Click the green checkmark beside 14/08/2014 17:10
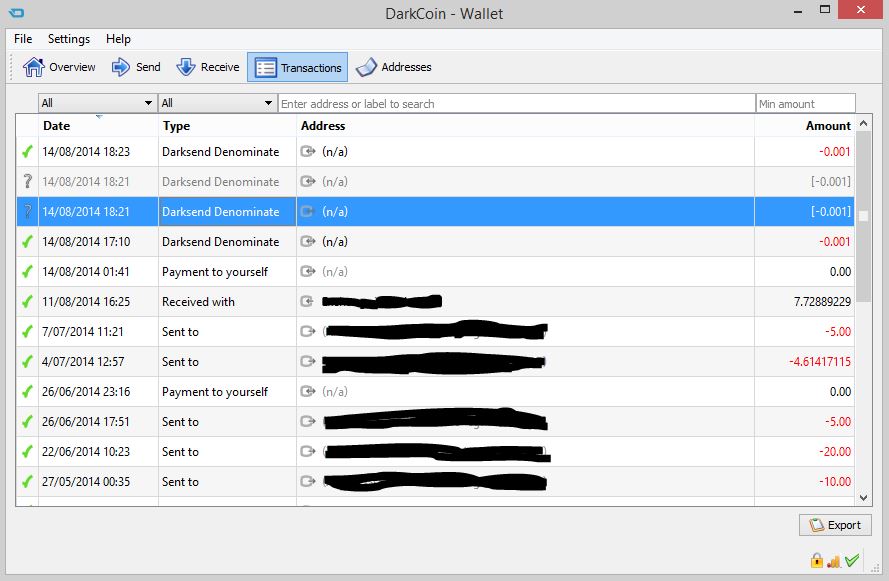This screenshot has width=889, height=581. [x=27, y=241]
